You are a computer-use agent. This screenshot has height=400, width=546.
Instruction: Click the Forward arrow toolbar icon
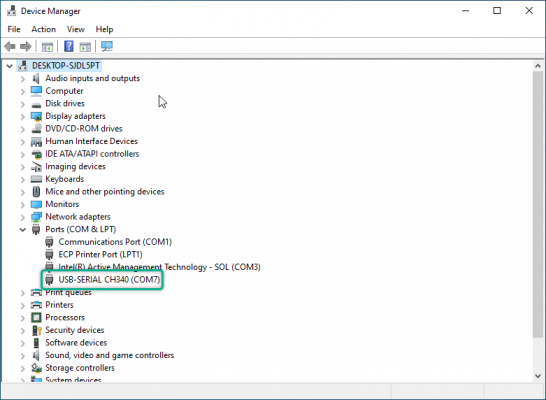pos(26,46)
